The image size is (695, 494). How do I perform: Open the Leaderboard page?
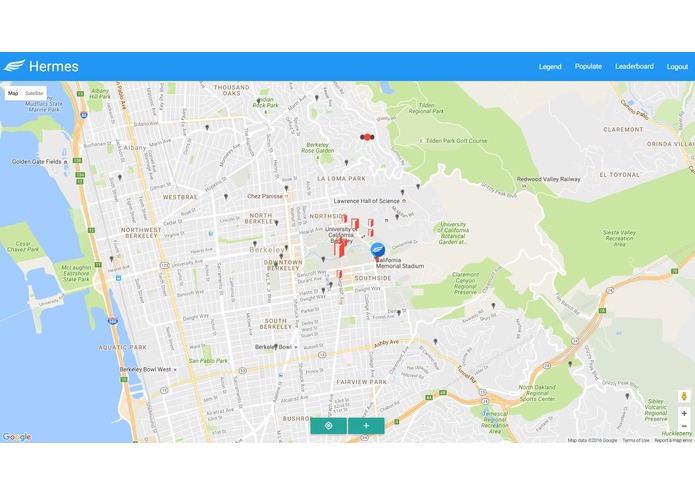click(x=634, y=66)
